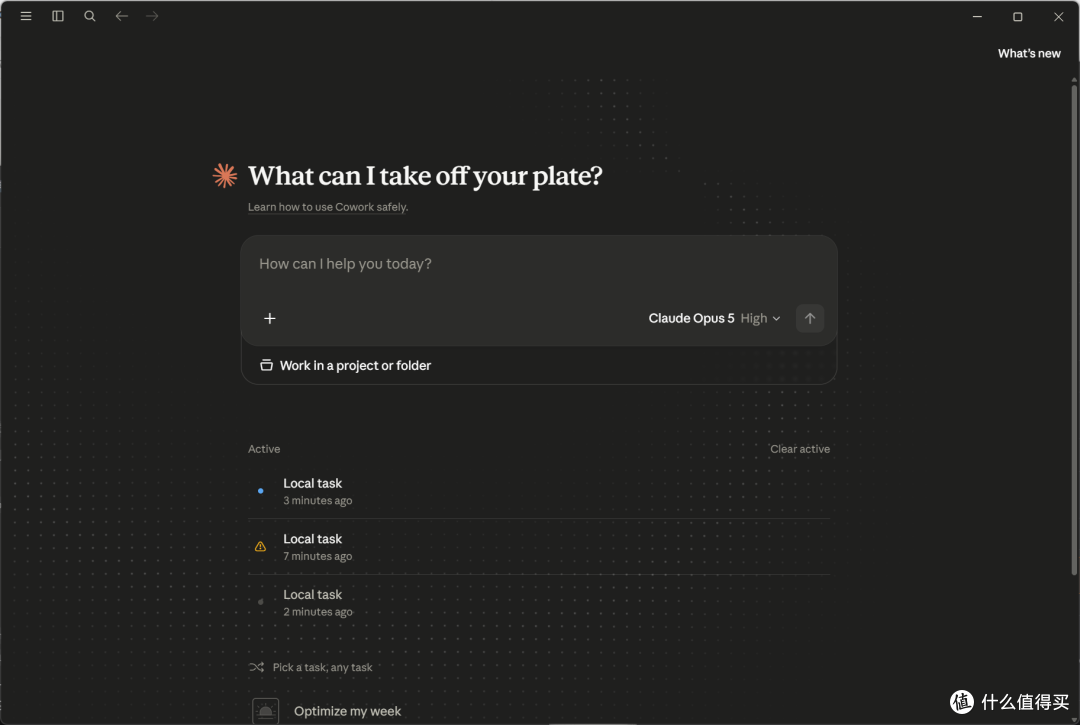Viewport: 1080px width, 725px height.
Task: Open the hamburger menu icon
Action: [x=26, y=16]
